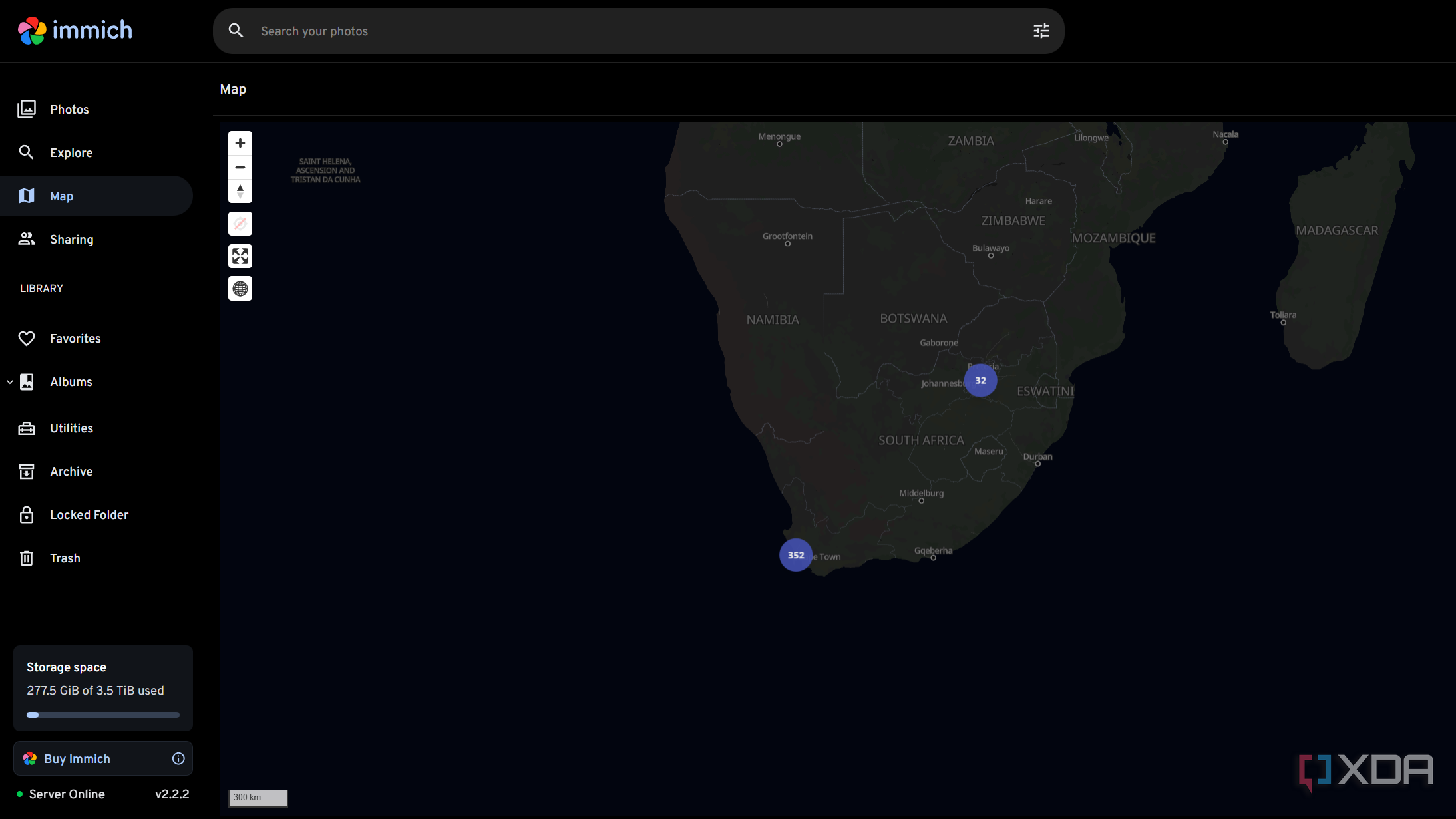This screenshot has width=1456, height=819.
Task: Click the immich logo
Action: click(x=75, y=31)
